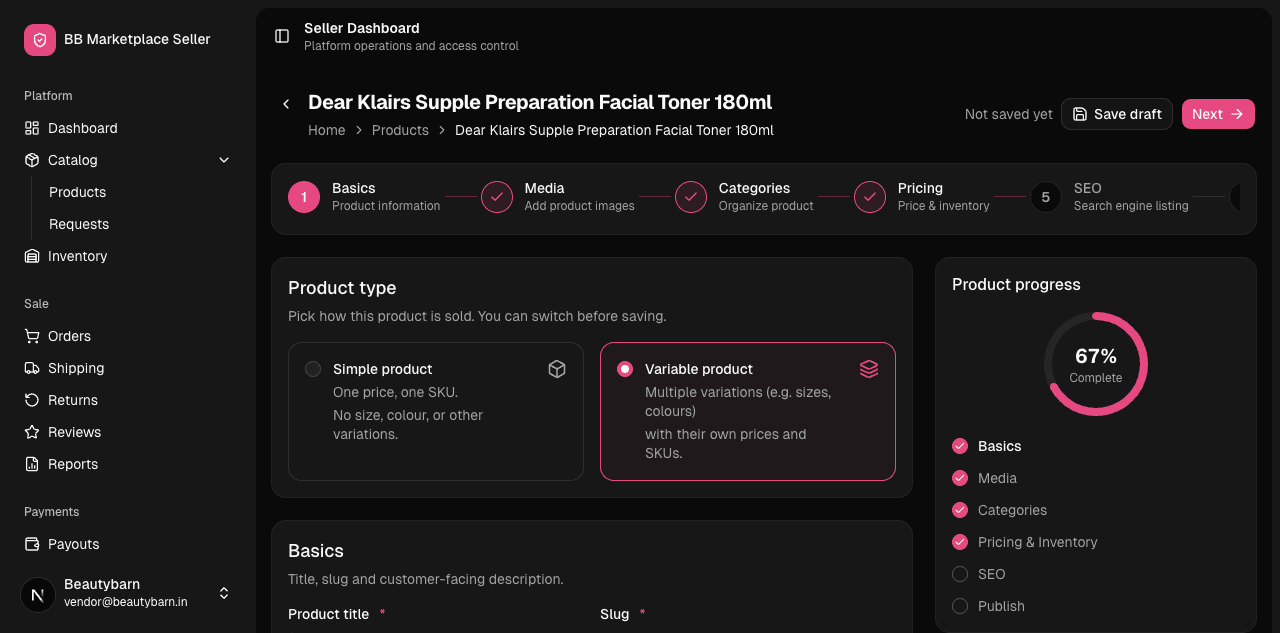Follow the Home breadcrumb link
Viewport: 1280px width, 633px height.
pyautogui.click(x=327, y=130)
